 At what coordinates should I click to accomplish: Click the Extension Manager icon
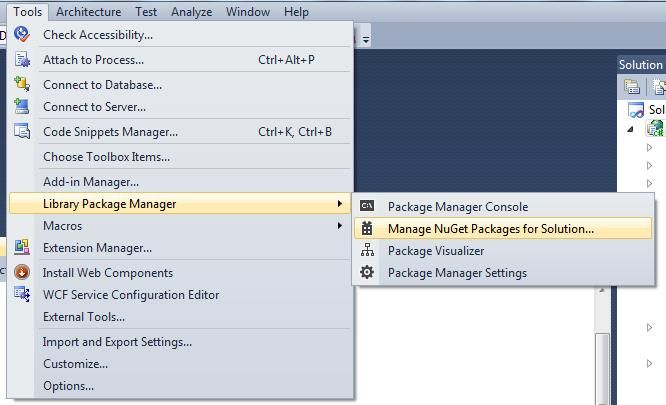[x=22, y=247]
